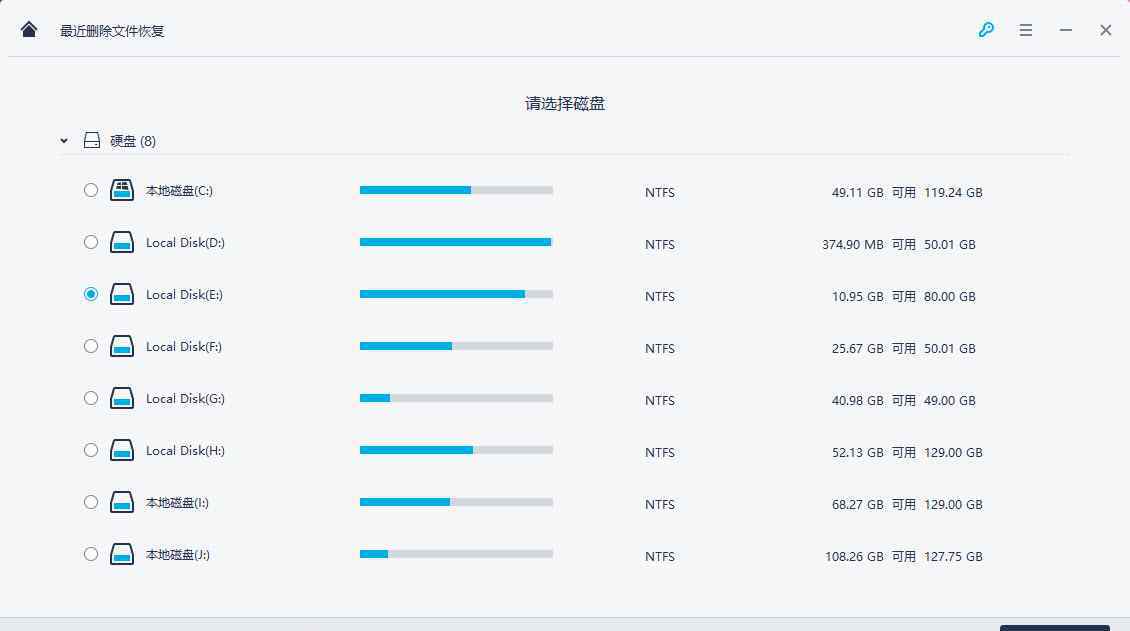The image size is (1130, 631).
Task: Select the Local Disk(F:) radio button
Action: pos(91,346)
